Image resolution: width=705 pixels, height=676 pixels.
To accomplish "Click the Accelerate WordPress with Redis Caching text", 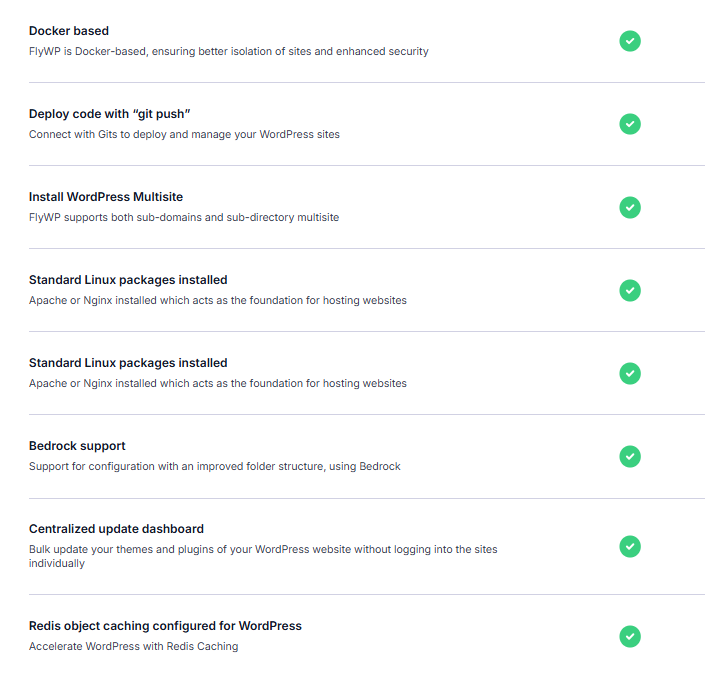I will tap(134, 646).
